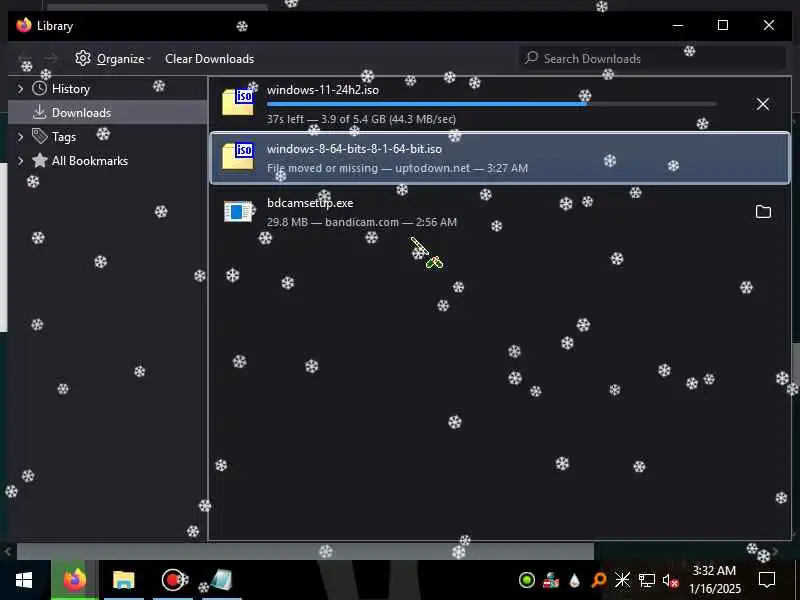Minimize the Library window

click(678, 25)
